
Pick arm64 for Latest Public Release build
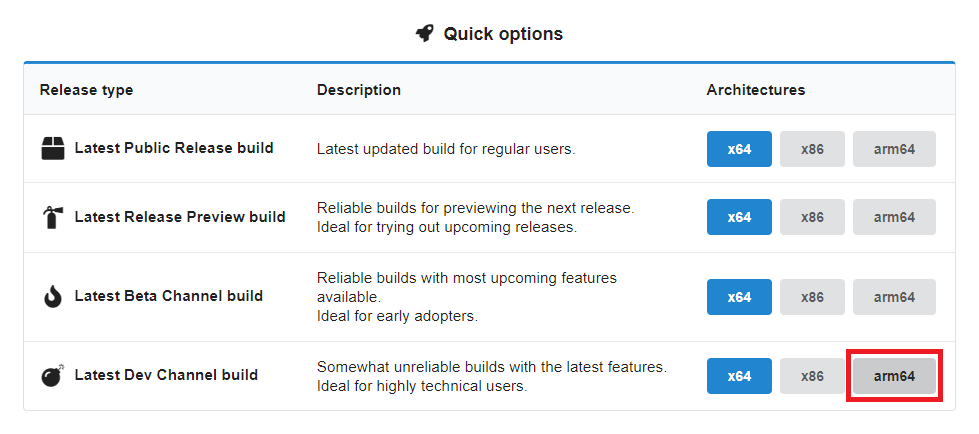pos(894,149)
